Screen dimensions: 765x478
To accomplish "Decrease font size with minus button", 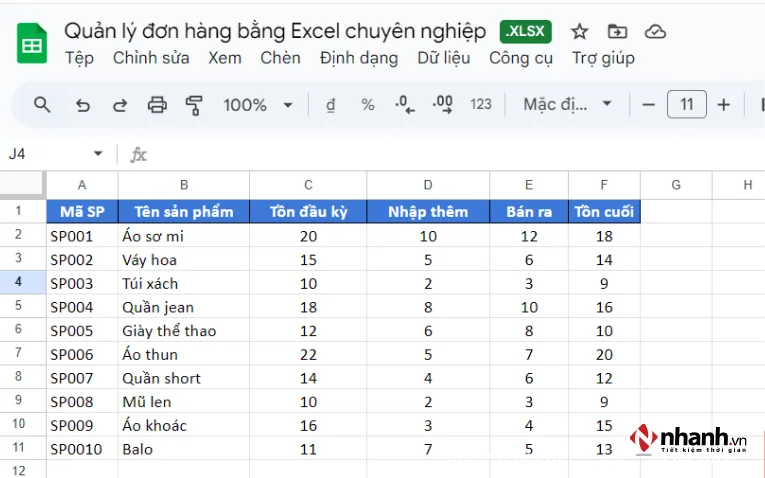I will point(649,105).
